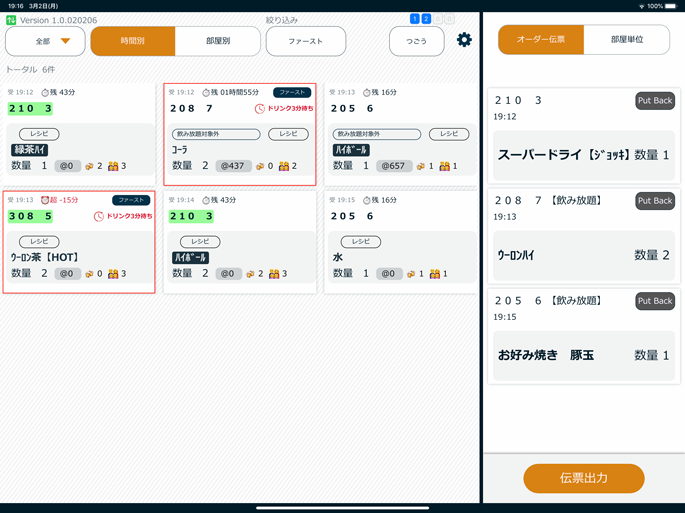
Task: Open レシピ for 水
Action: (x=361, y=241)
